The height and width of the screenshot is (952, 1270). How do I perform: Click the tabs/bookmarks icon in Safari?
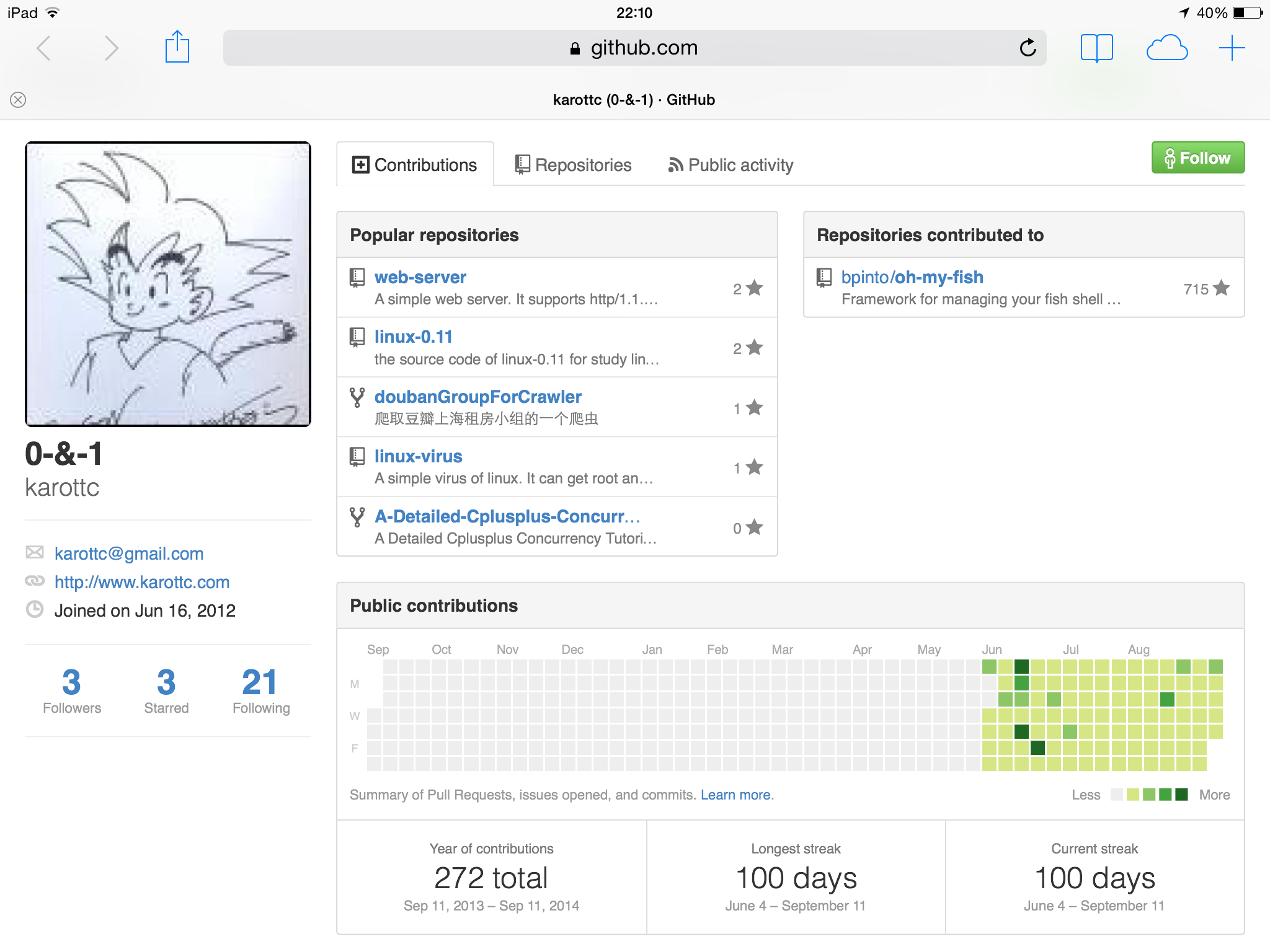pos(1098,48)
